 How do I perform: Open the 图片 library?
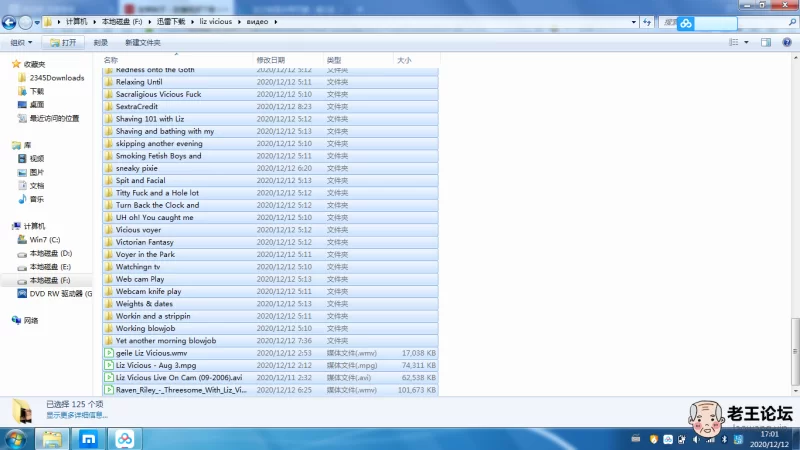37,172
